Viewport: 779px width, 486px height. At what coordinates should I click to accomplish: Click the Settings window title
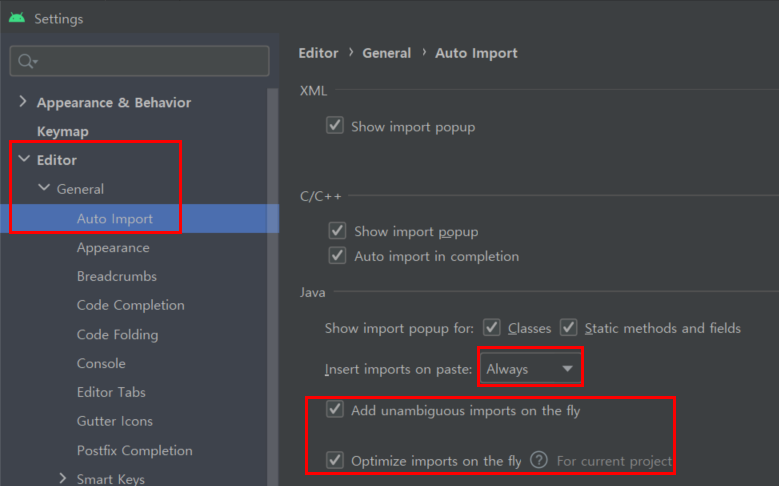(x=59, y=19)
